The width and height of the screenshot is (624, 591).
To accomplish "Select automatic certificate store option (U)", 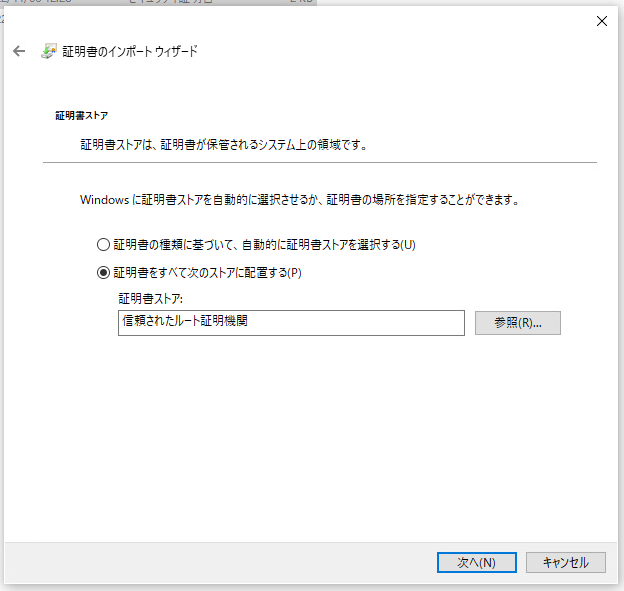I will coord(256,244).
